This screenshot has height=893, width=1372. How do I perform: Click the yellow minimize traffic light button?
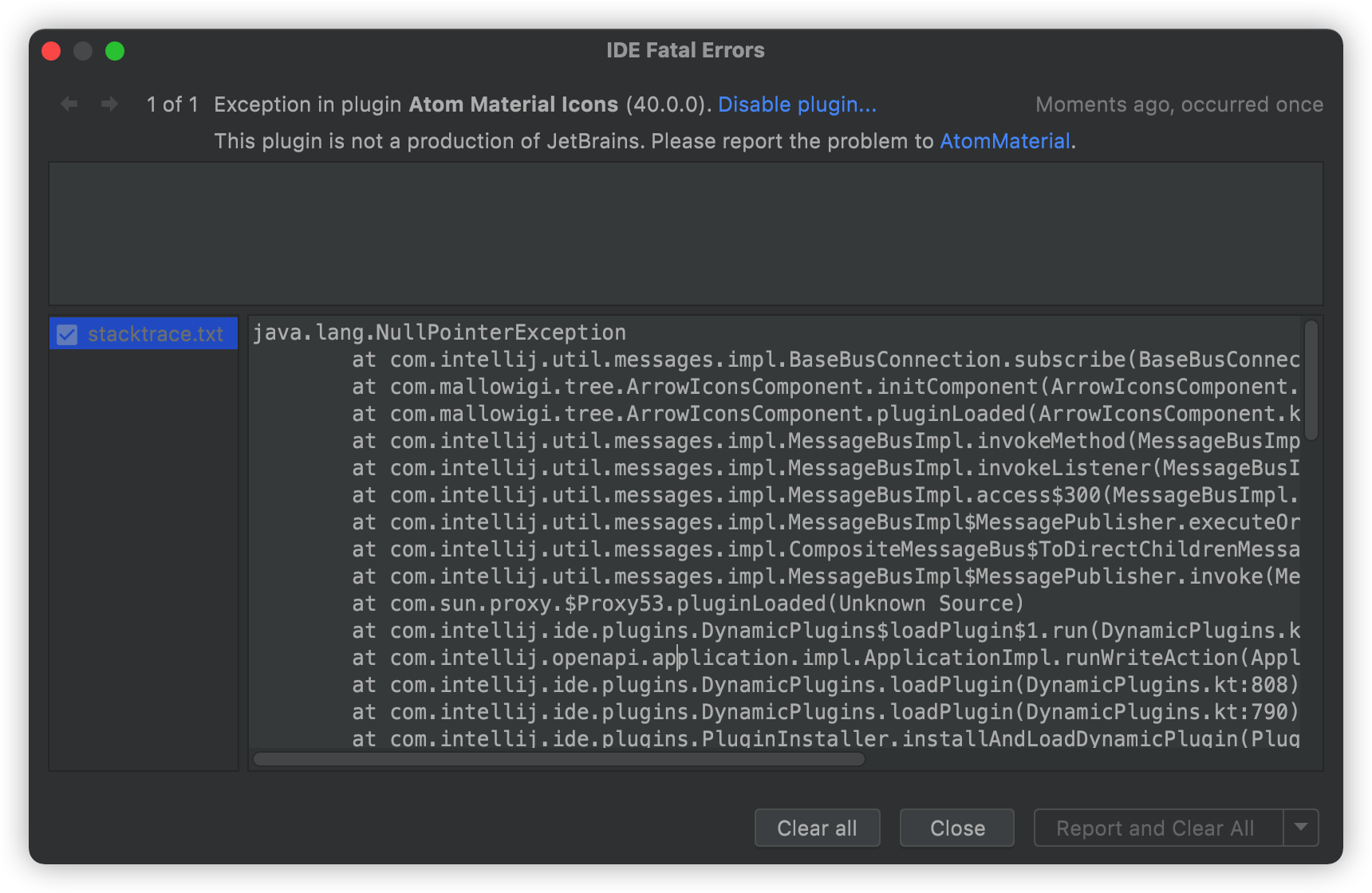pyautogui.click(x=83, y=50)
